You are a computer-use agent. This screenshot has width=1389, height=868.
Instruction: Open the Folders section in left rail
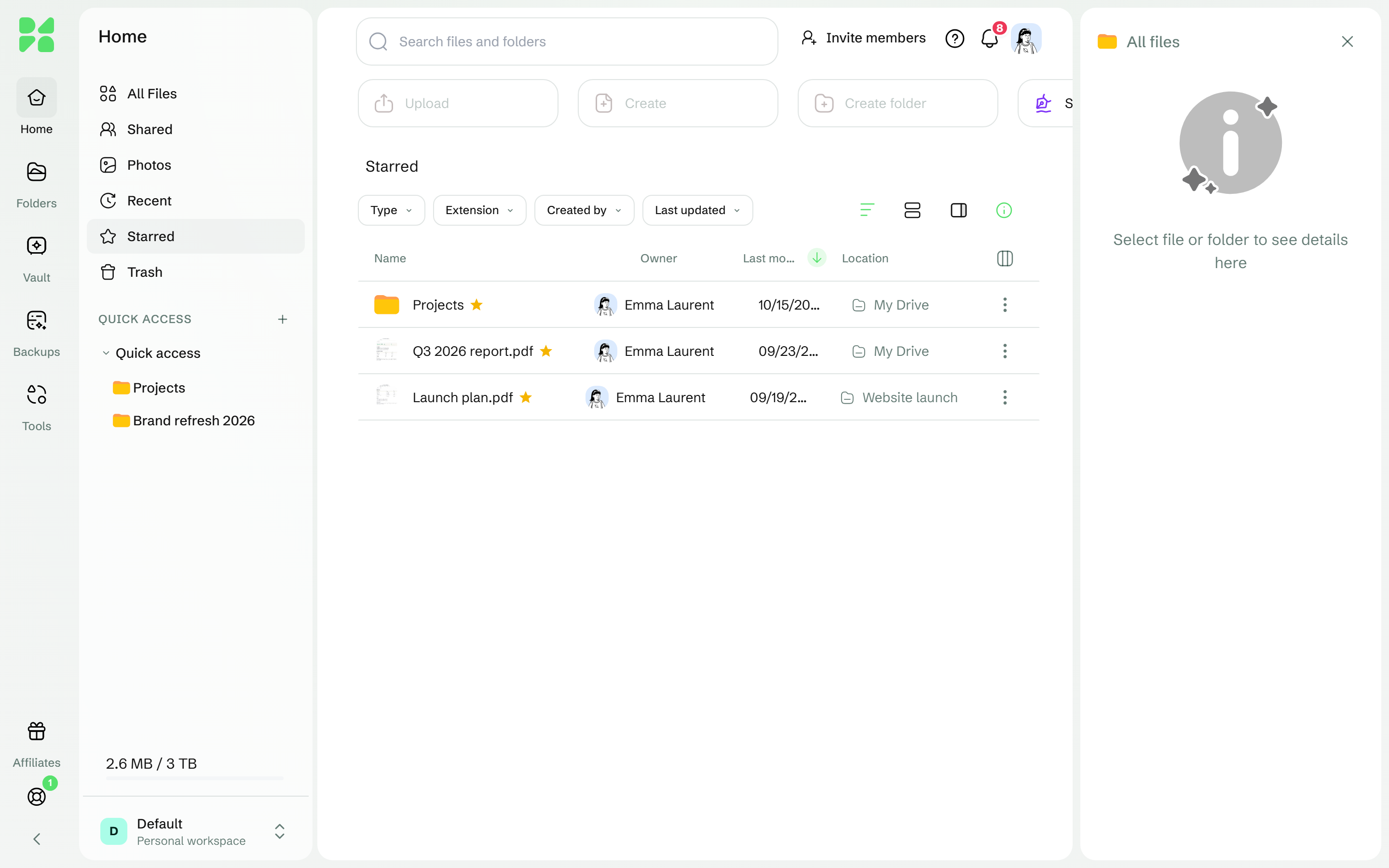36,185
